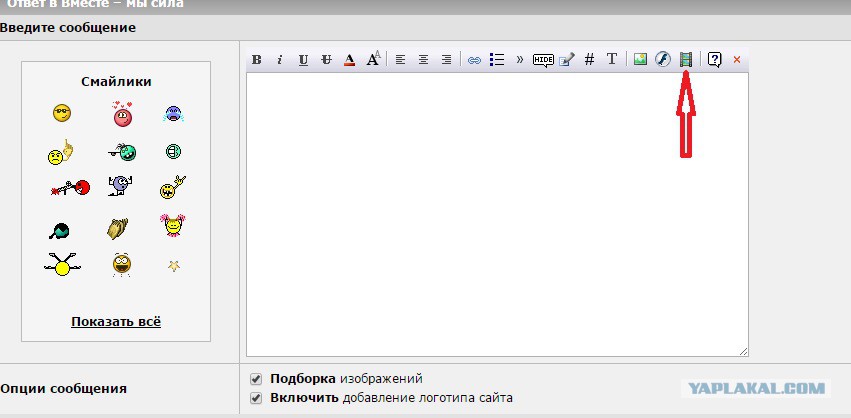Toggle Включить добавление логотипа сайта checkbox

point(256,398)
